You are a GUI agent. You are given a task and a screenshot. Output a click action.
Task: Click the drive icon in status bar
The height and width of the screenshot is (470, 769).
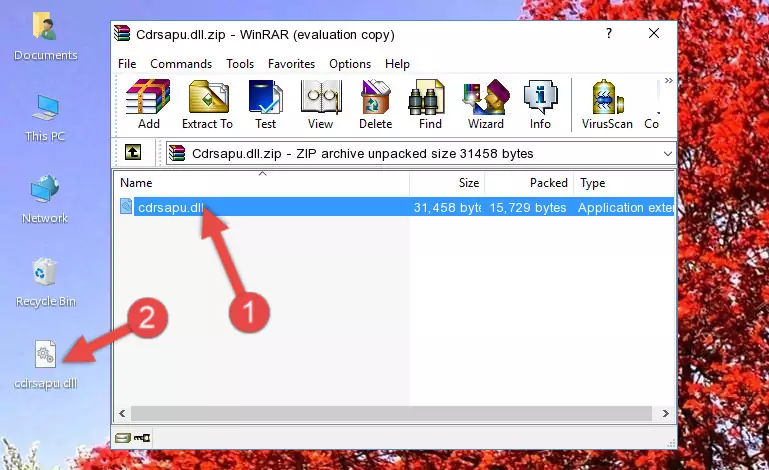pos(123,438)
